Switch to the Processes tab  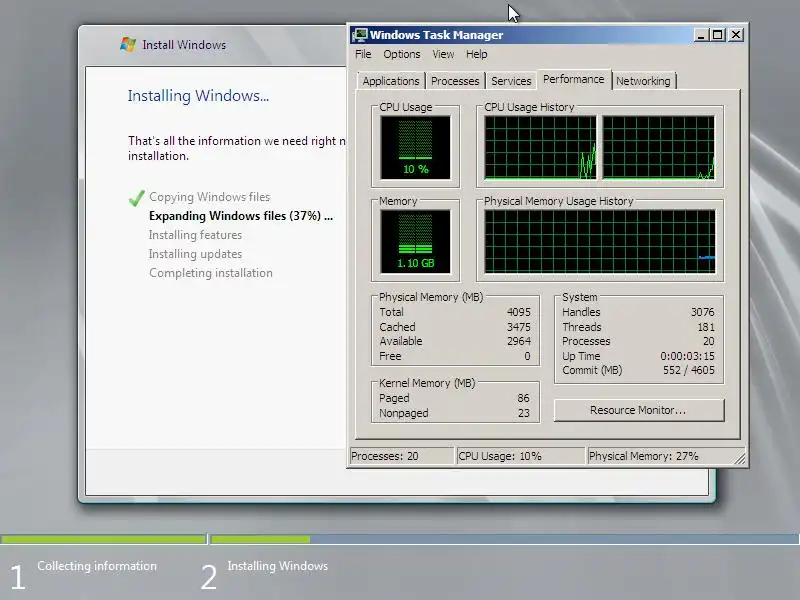click(455, 81)
